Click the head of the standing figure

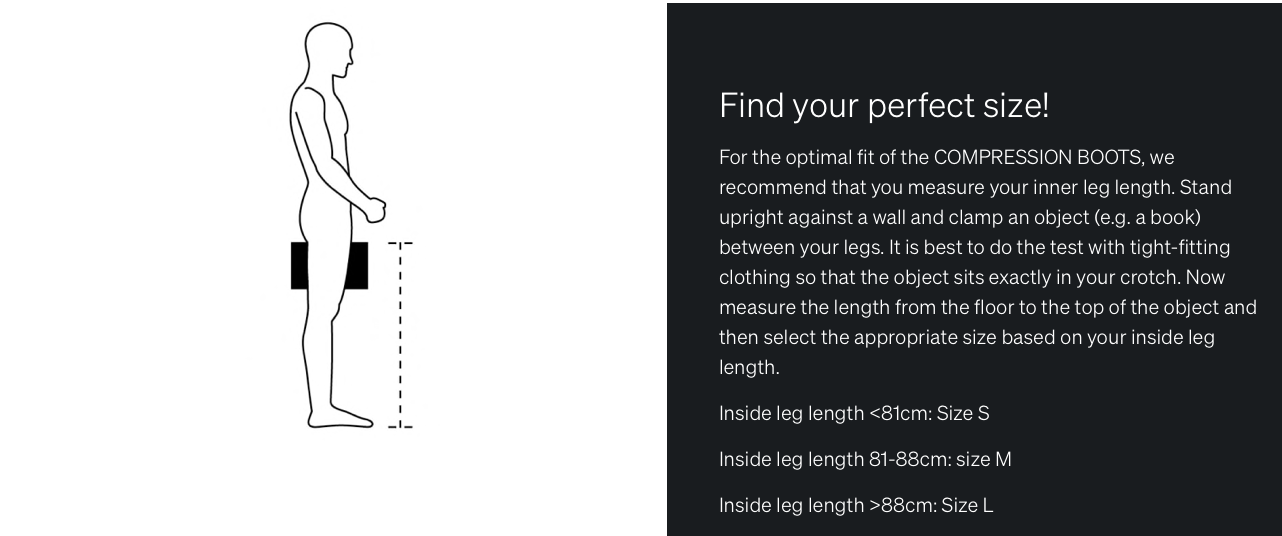(330, 52)
